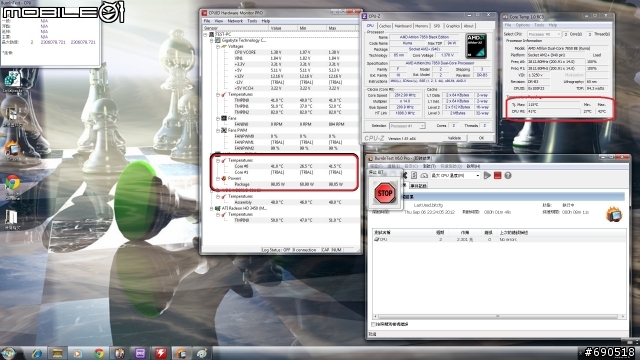
Task: Click the document icon in BurnInTest toolbar
Action: [414, 176]
